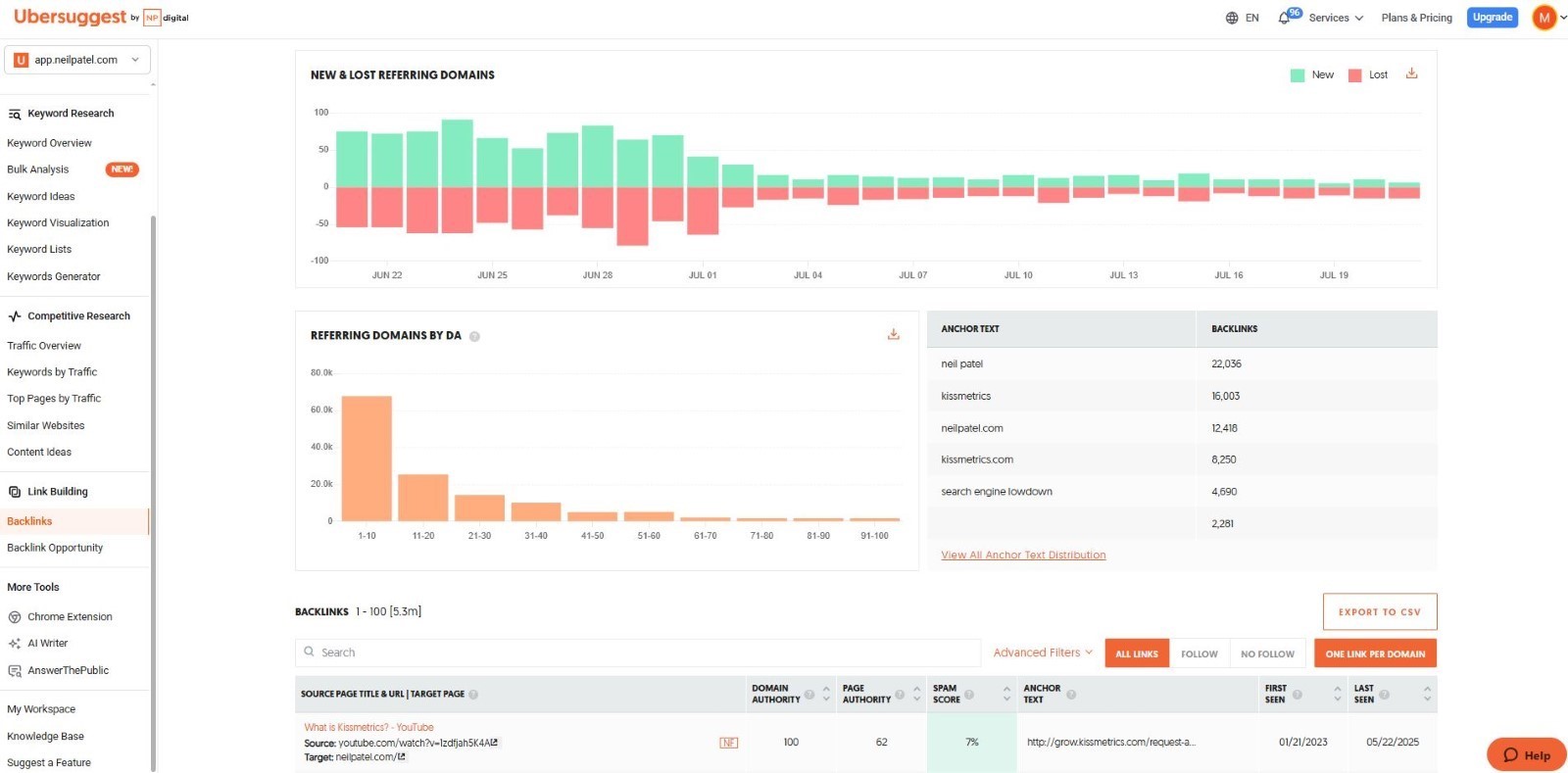Download the Referring Domains by DA chart
The image size is (1568, 773).
(x=893, y=334)
